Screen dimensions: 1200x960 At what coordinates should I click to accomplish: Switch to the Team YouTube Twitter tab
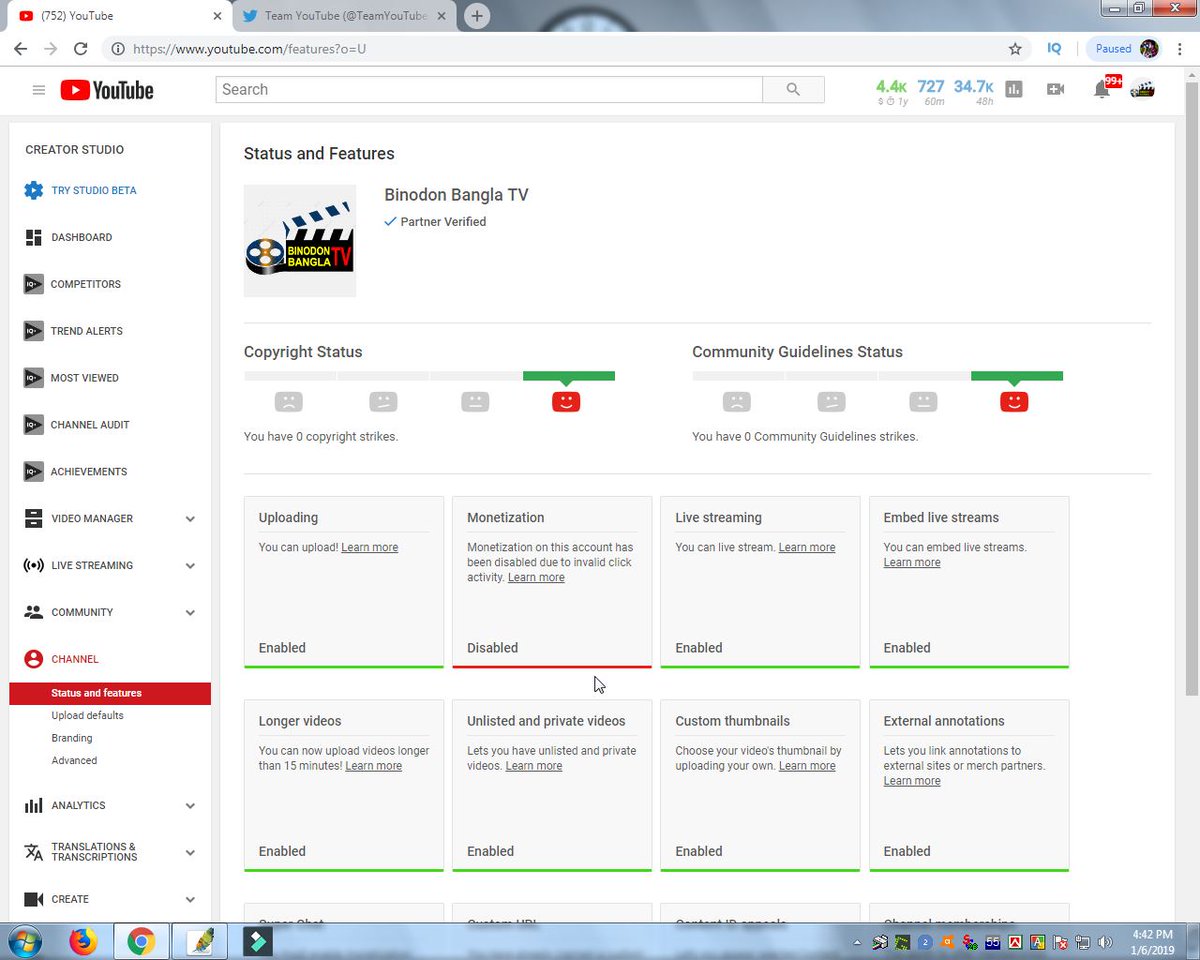[346, 16]
